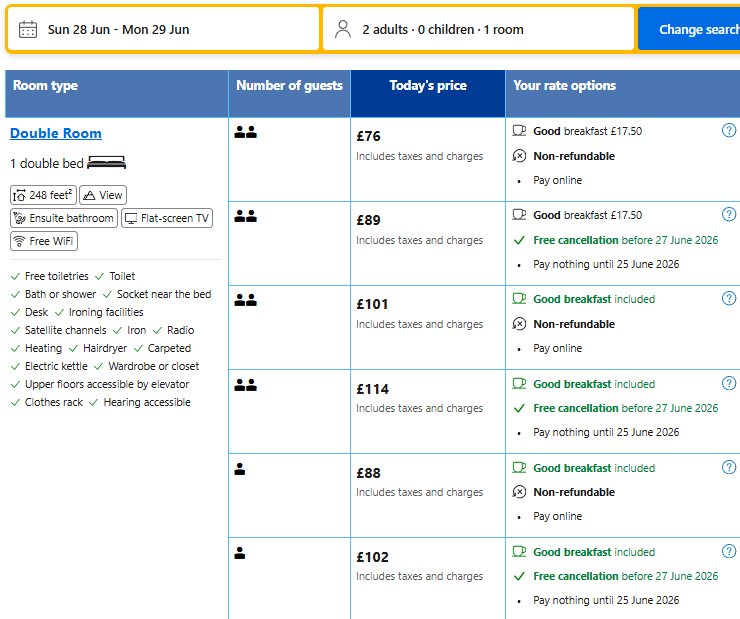Image resolution: width=740 pixels, height=619 pixels.
Task: Click Upper floors accessible by elevator amenity
Action: (x=107, y=384)
